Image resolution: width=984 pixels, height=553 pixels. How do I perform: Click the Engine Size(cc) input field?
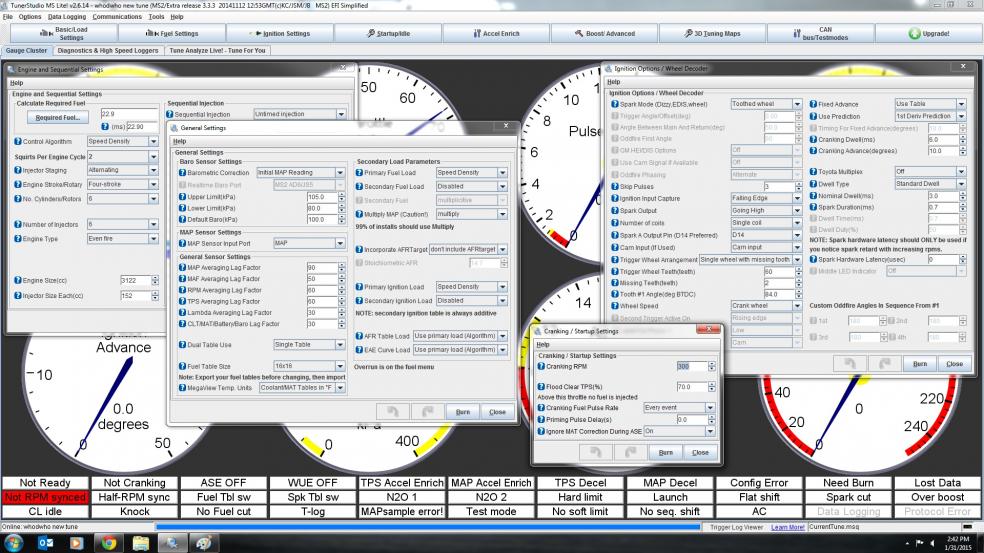coord(134,281)
